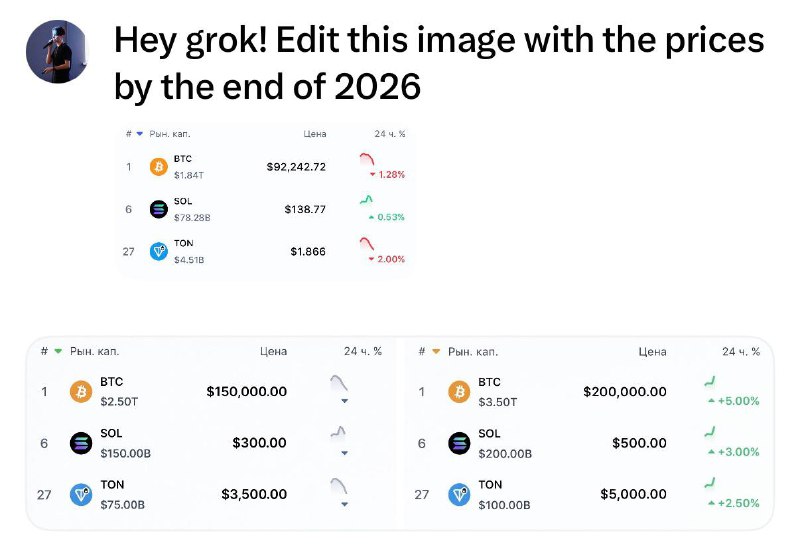Screen dimensions: 800x553
Task: Click the BTC price $92,242.72
Action: [x=296, y=167]
